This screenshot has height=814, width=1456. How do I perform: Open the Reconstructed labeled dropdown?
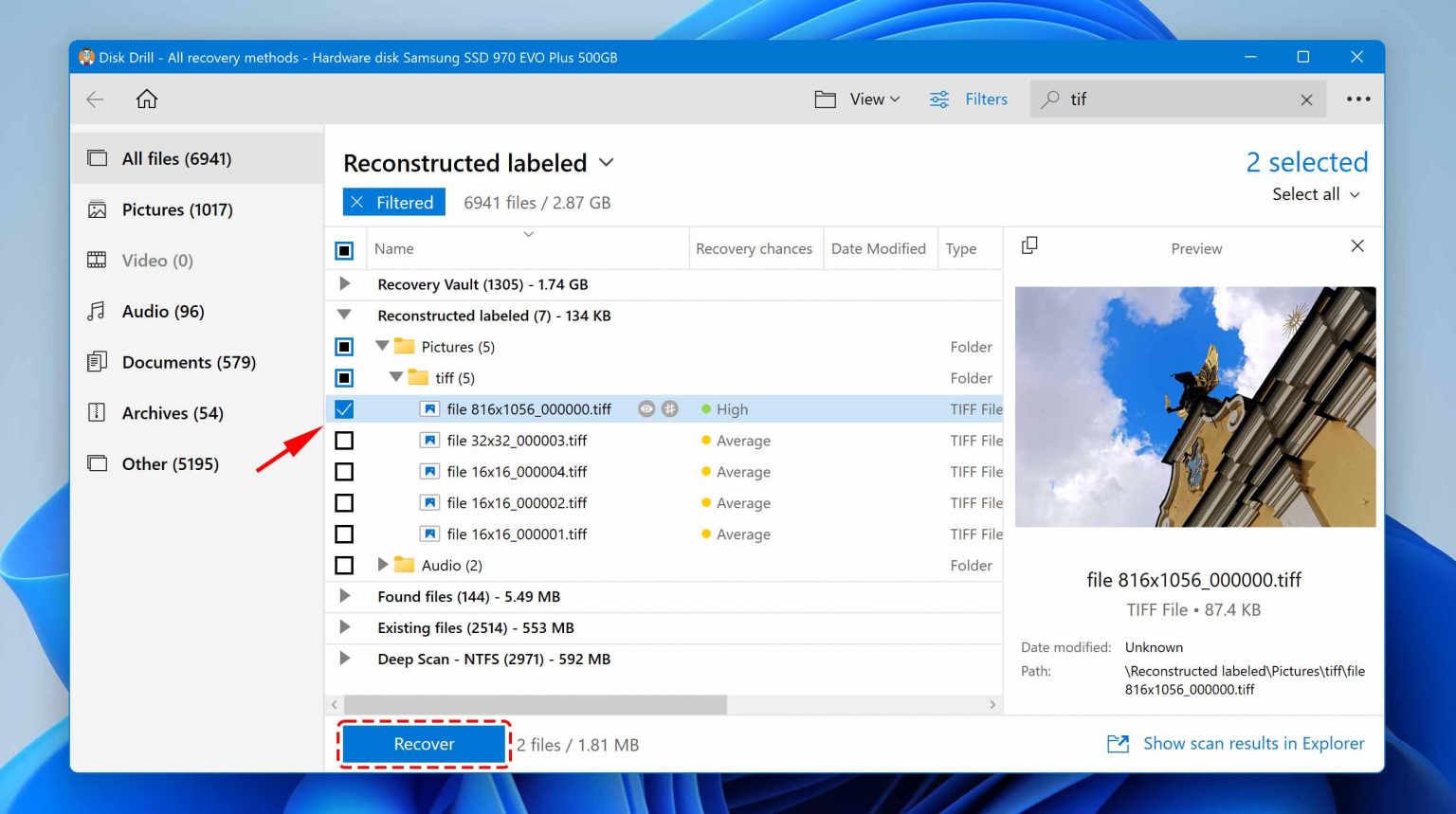click(x=606, y=162)
